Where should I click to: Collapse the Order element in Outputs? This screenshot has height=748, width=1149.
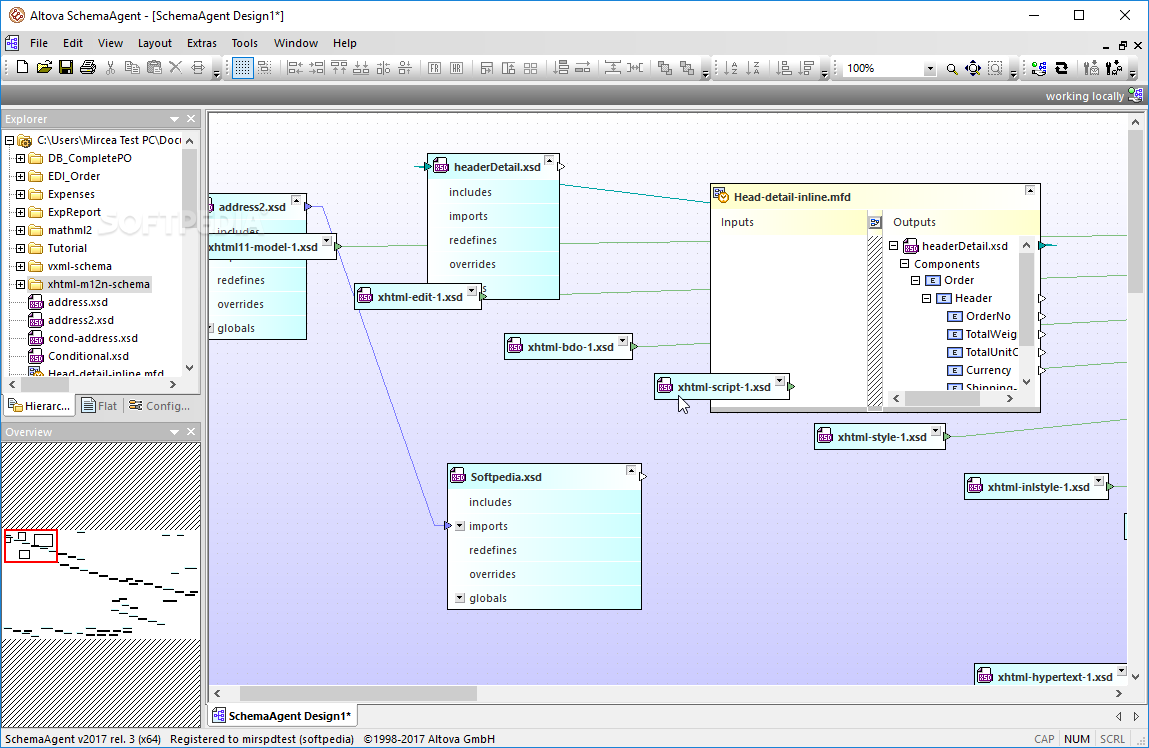click(x=915, y=281)
